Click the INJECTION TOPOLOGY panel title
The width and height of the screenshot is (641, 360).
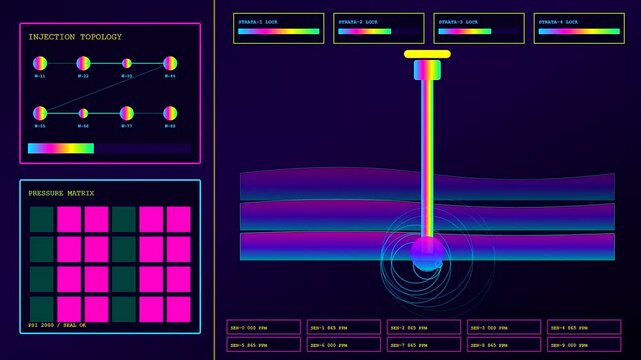tap(75, 37)
